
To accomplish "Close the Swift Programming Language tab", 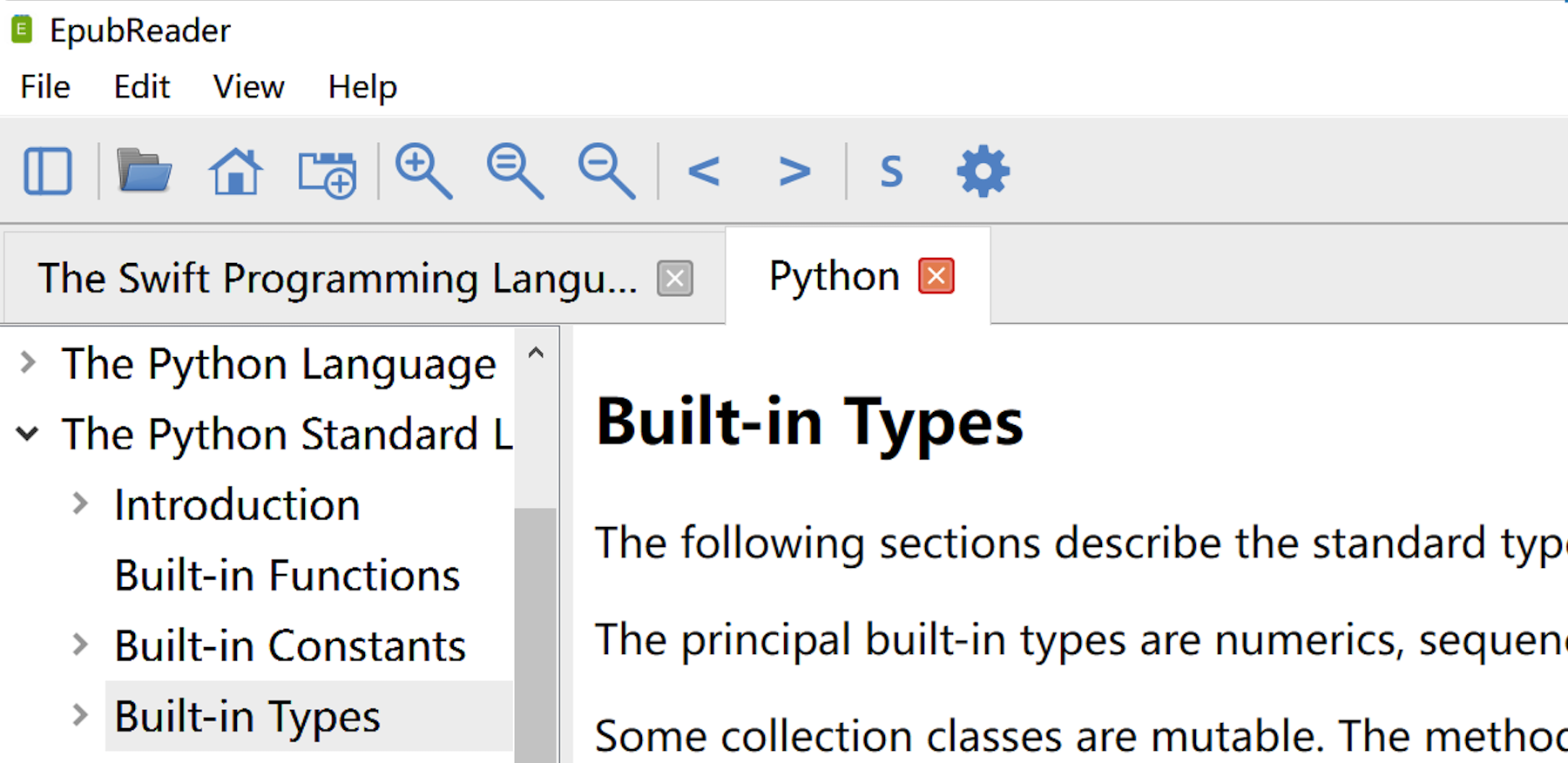I will [675, 279].
